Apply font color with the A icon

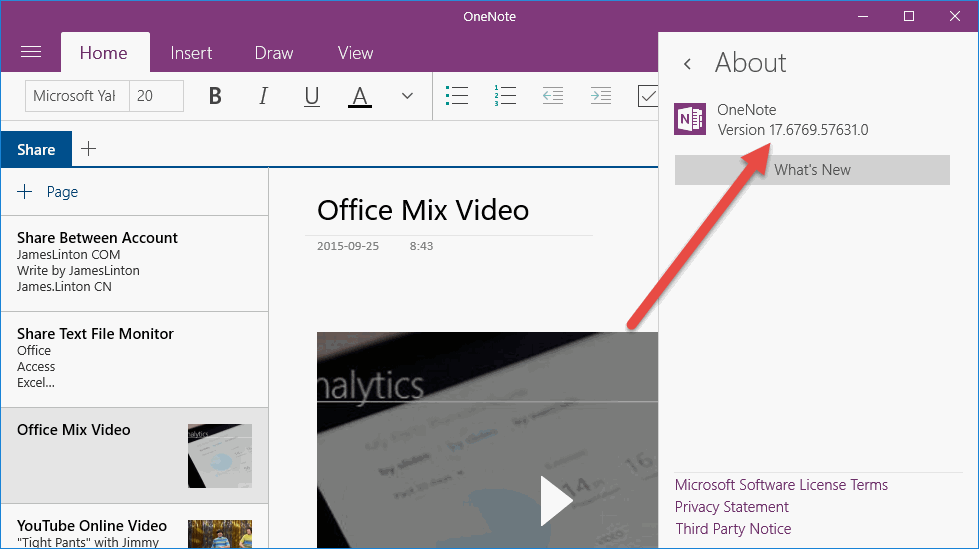tap(360, 96)
